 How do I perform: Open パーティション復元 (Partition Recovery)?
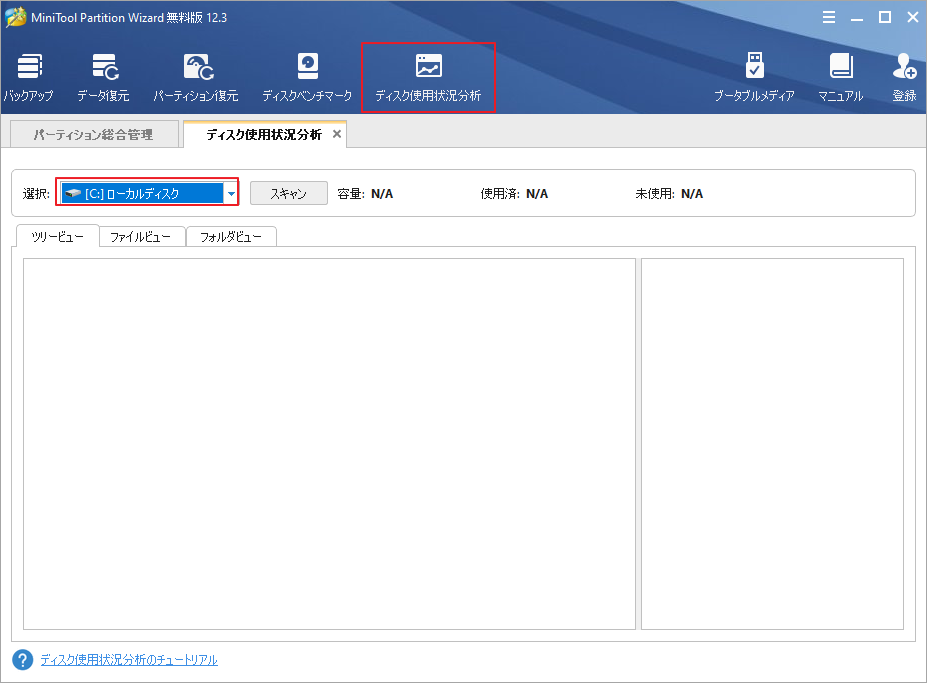196,77
